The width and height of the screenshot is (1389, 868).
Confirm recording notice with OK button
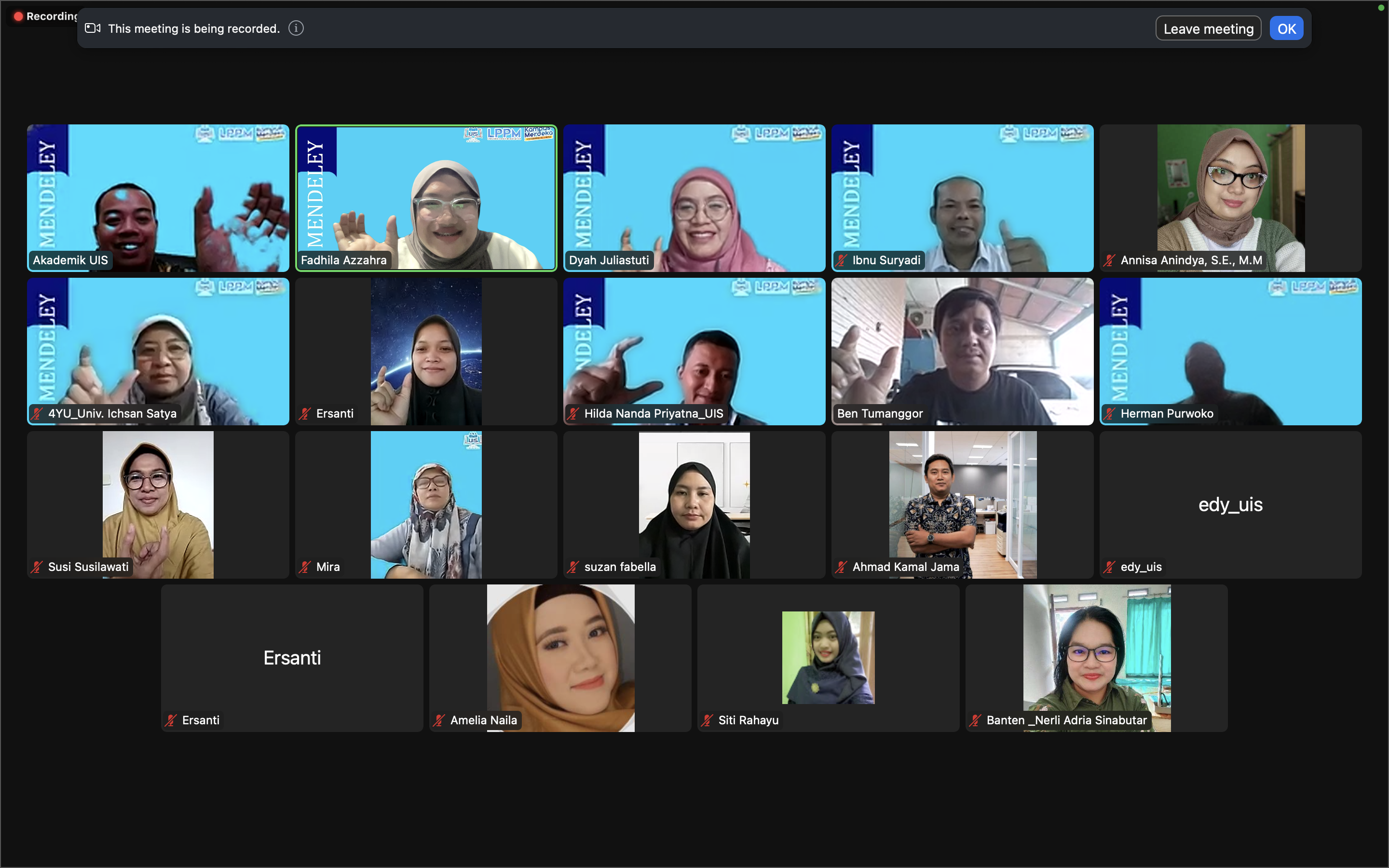tap(1286, 29)
